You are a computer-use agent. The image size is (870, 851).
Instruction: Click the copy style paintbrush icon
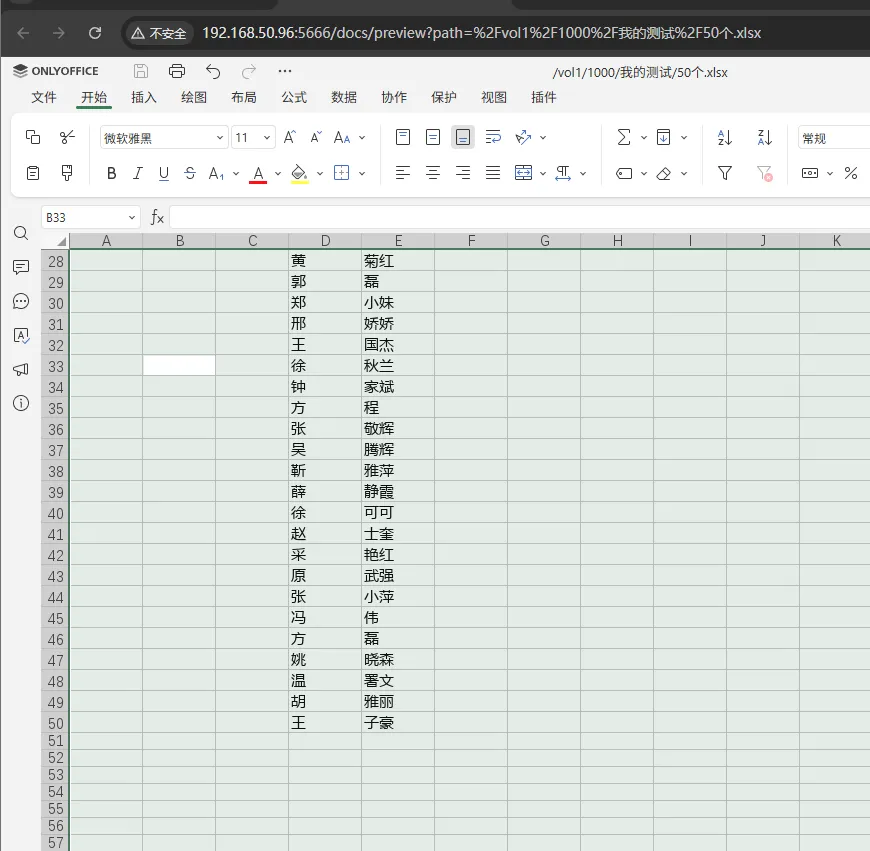(67, 173)
